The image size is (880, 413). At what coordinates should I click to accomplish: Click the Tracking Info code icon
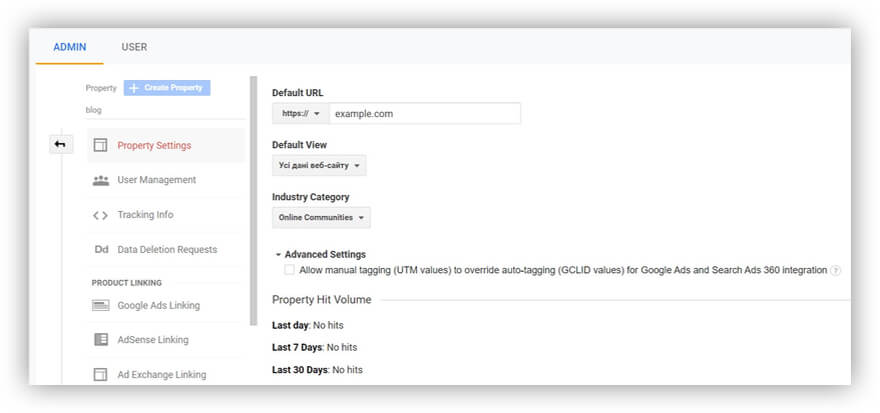[100, 215]
